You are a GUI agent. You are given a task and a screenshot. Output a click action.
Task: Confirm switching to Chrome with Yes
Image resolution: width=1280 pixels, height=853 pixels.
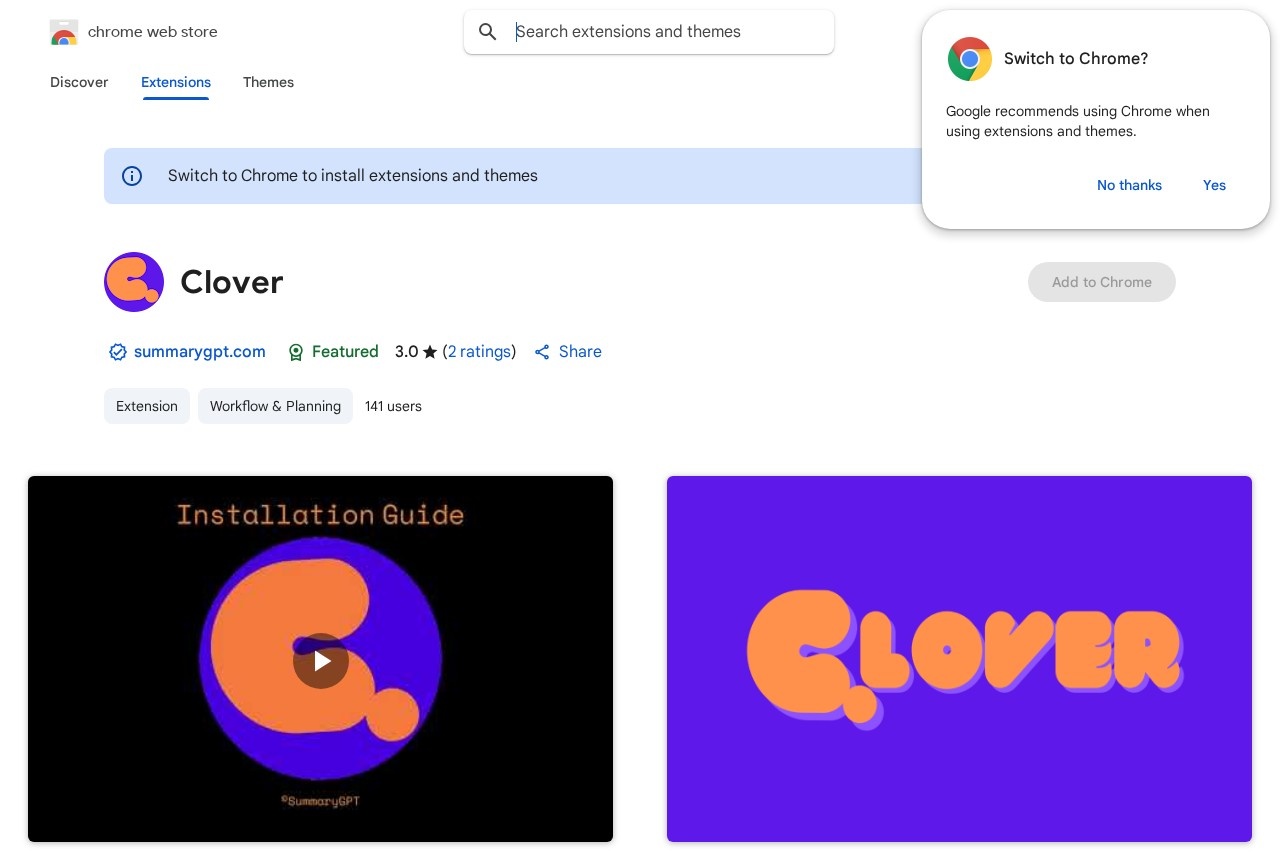tap(1214, 185)
